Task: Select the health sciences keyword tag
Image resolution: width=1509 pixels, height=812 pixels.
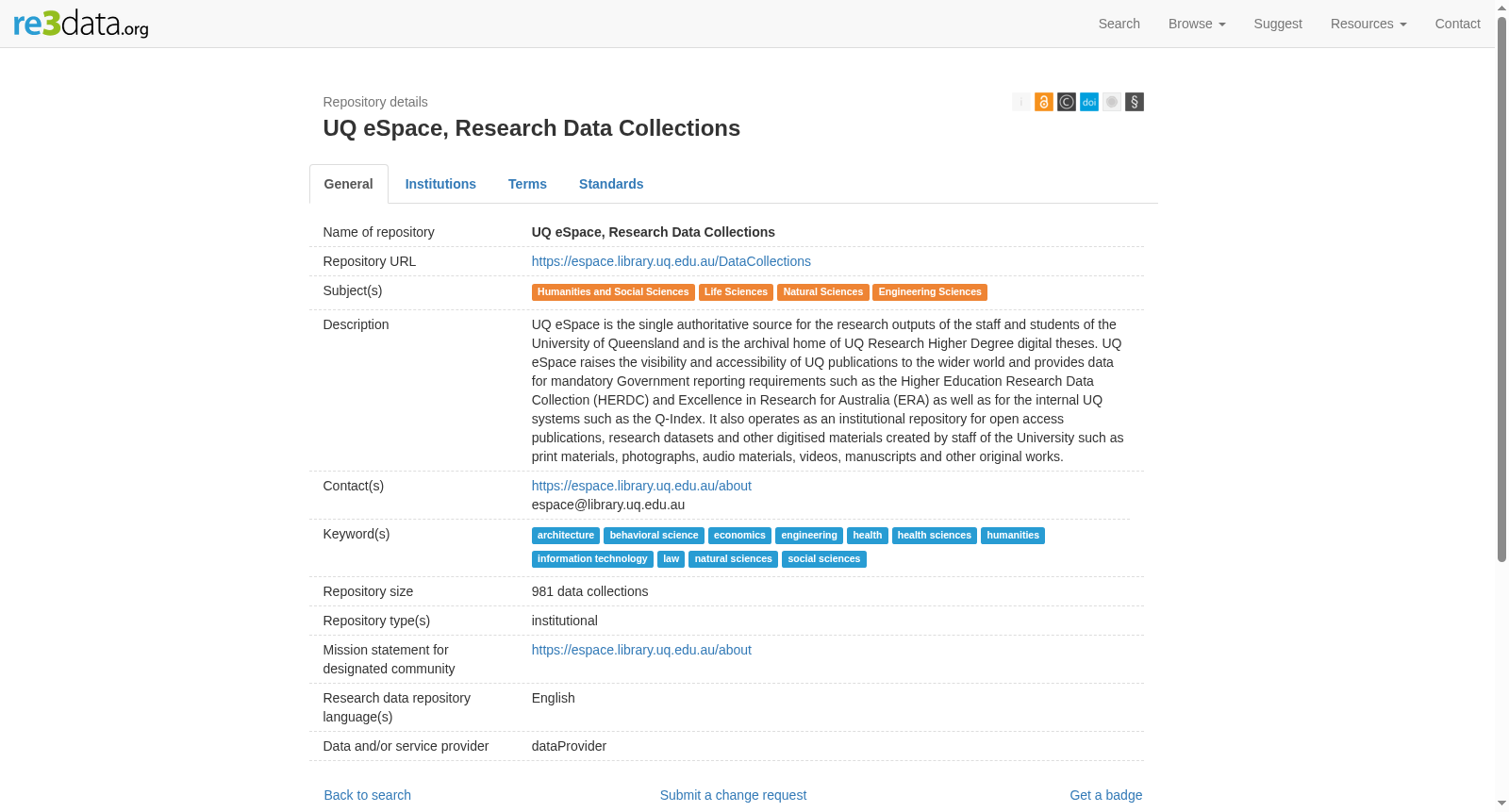Action: [934, 536]
